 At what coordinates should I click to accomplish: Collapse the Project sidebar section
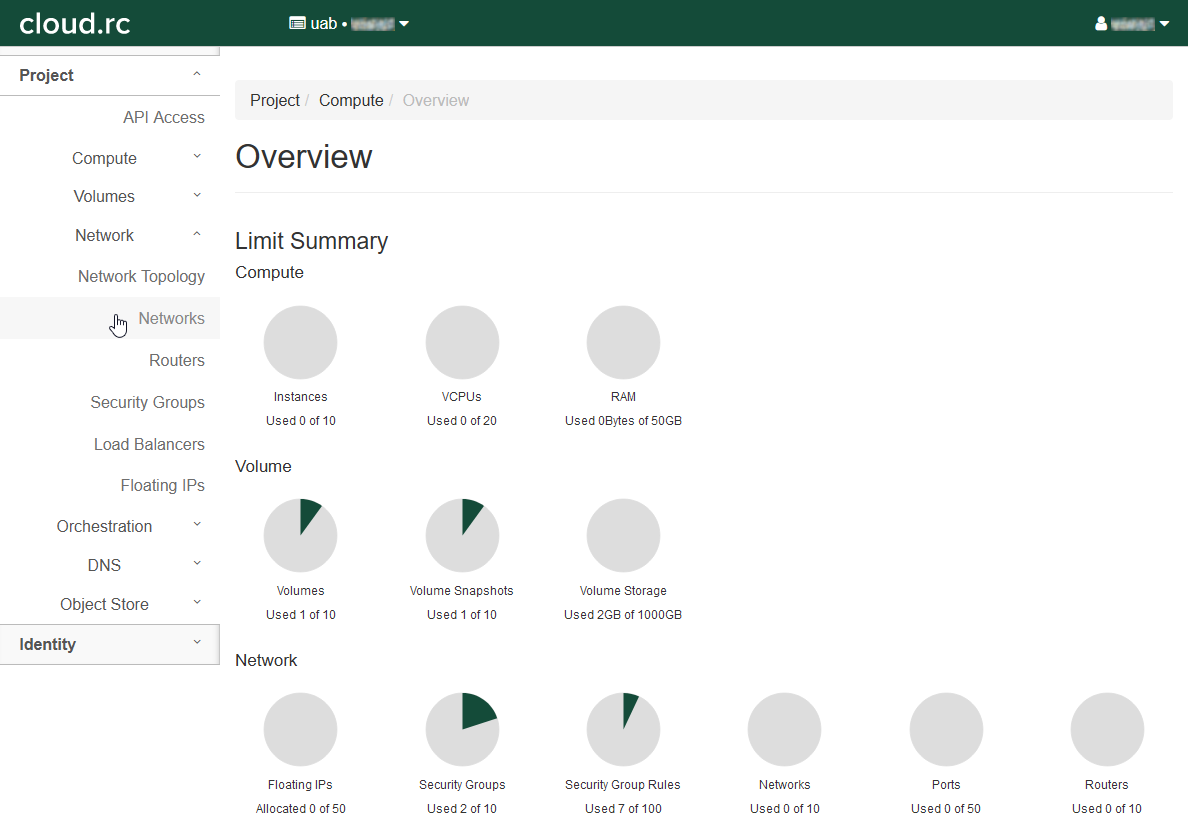pos(109,76)
